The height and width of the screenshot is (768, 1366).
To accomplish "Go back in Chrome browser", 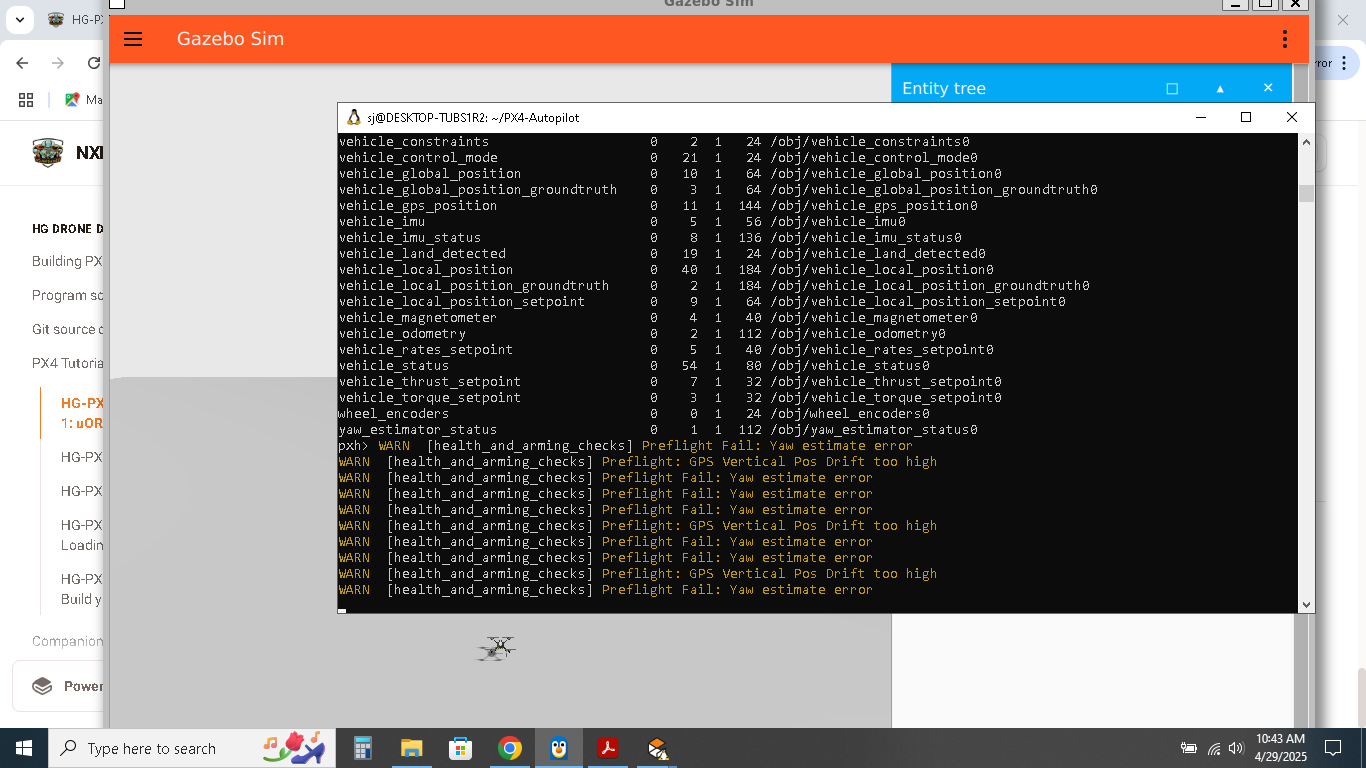I will [22, 62].
